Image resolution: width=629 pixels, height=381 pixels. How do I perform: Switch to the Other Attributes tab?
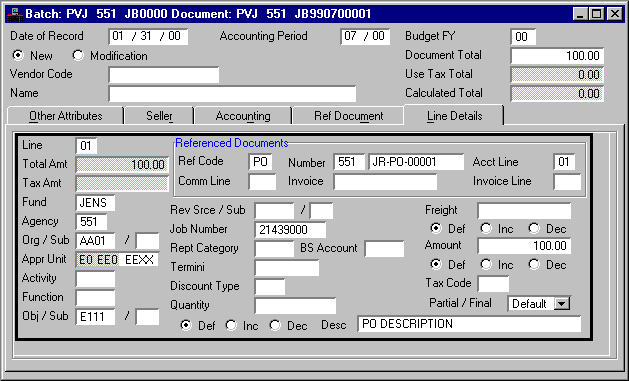(x=66, y=116)
